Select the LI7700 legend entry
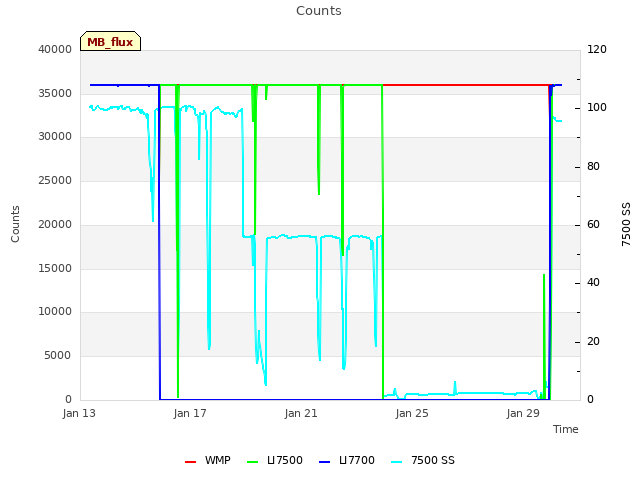This screenshot has height=480, width=640. point(347,460)
